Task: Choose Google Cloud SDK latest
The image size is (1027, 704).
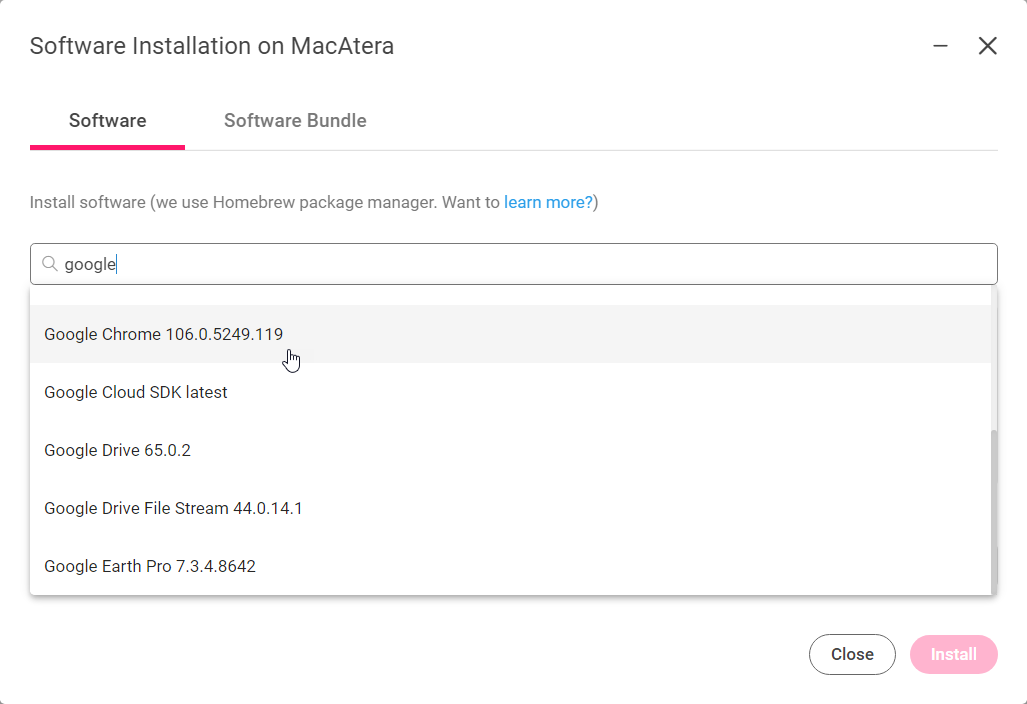Action: pyautogui.click(x=510, y=392)
